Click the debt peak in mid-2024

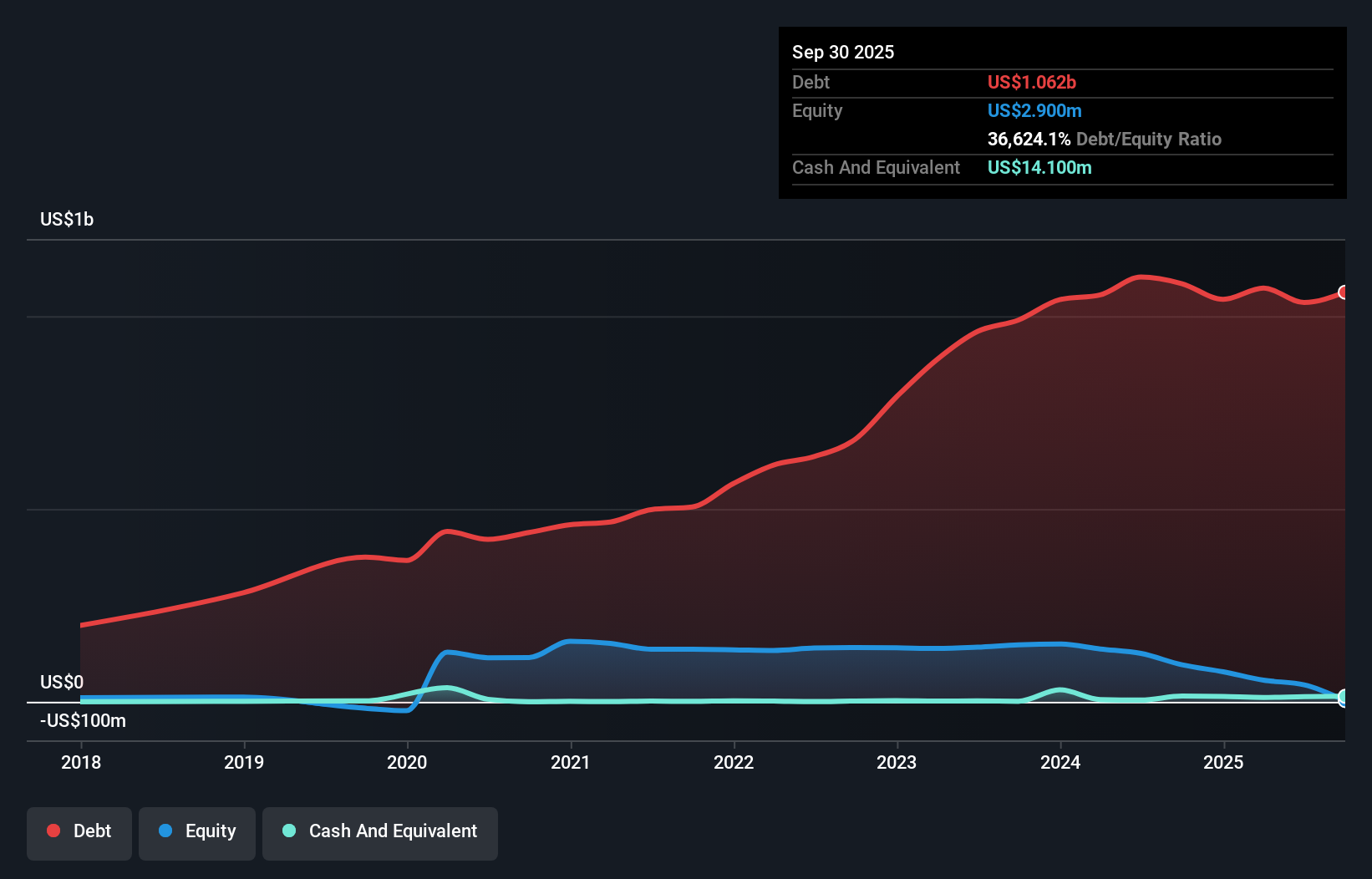(x=1141, y=277)
